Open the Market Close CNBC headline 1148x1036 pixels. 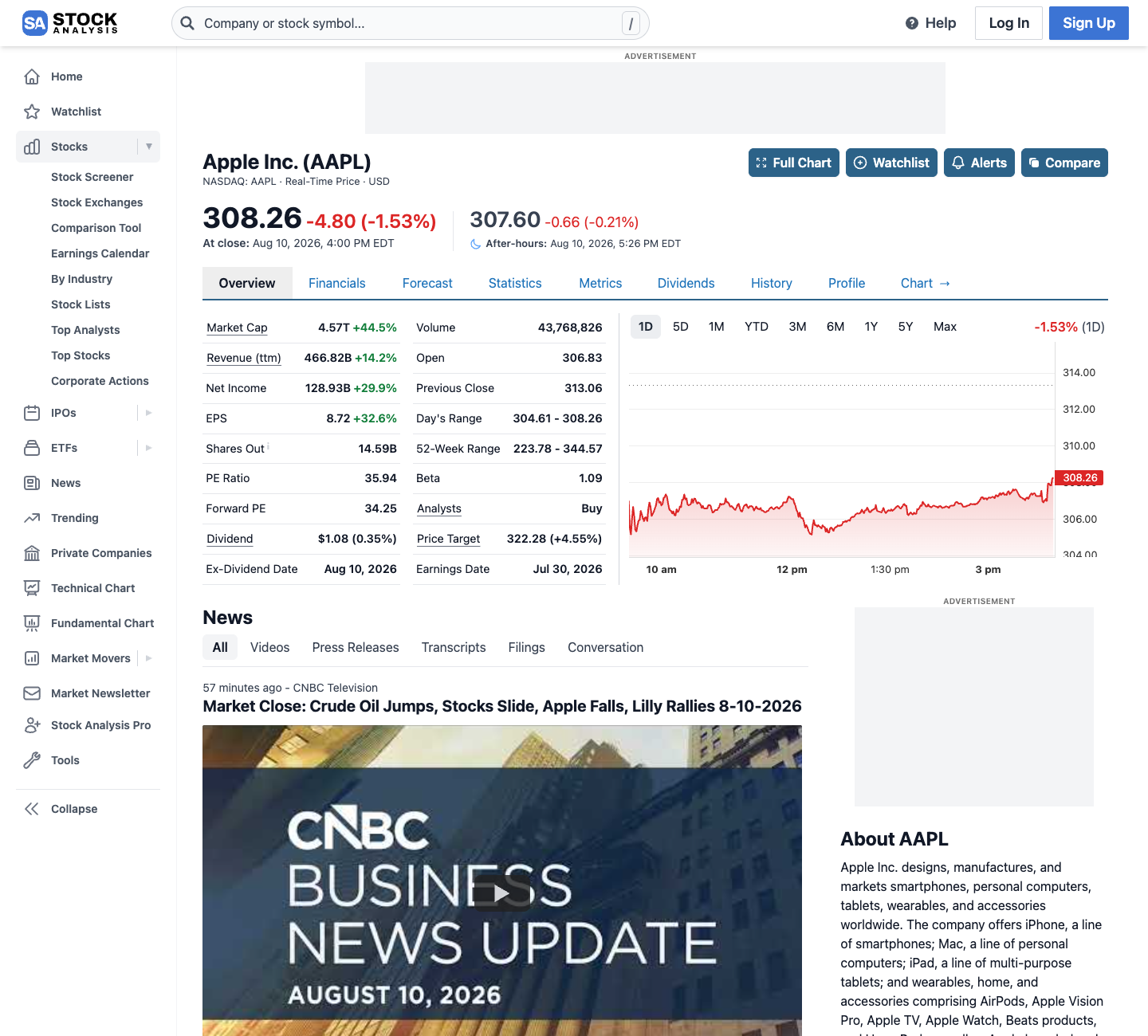click(502, 706)
